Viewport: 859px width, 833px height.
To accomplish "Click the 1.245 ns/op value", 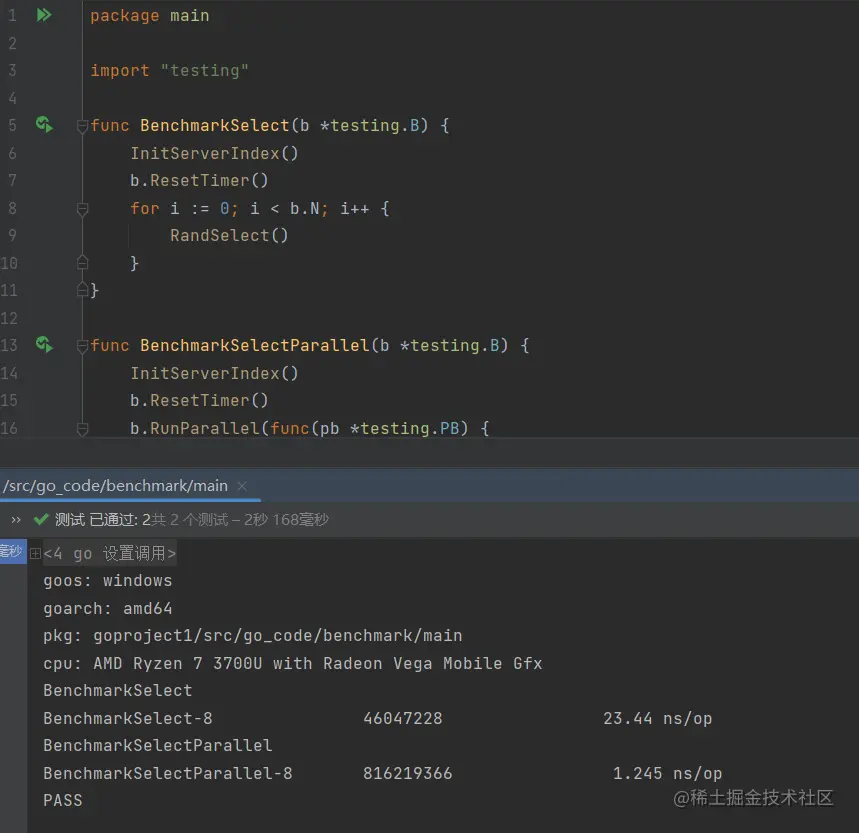I will tap(667, 773).
